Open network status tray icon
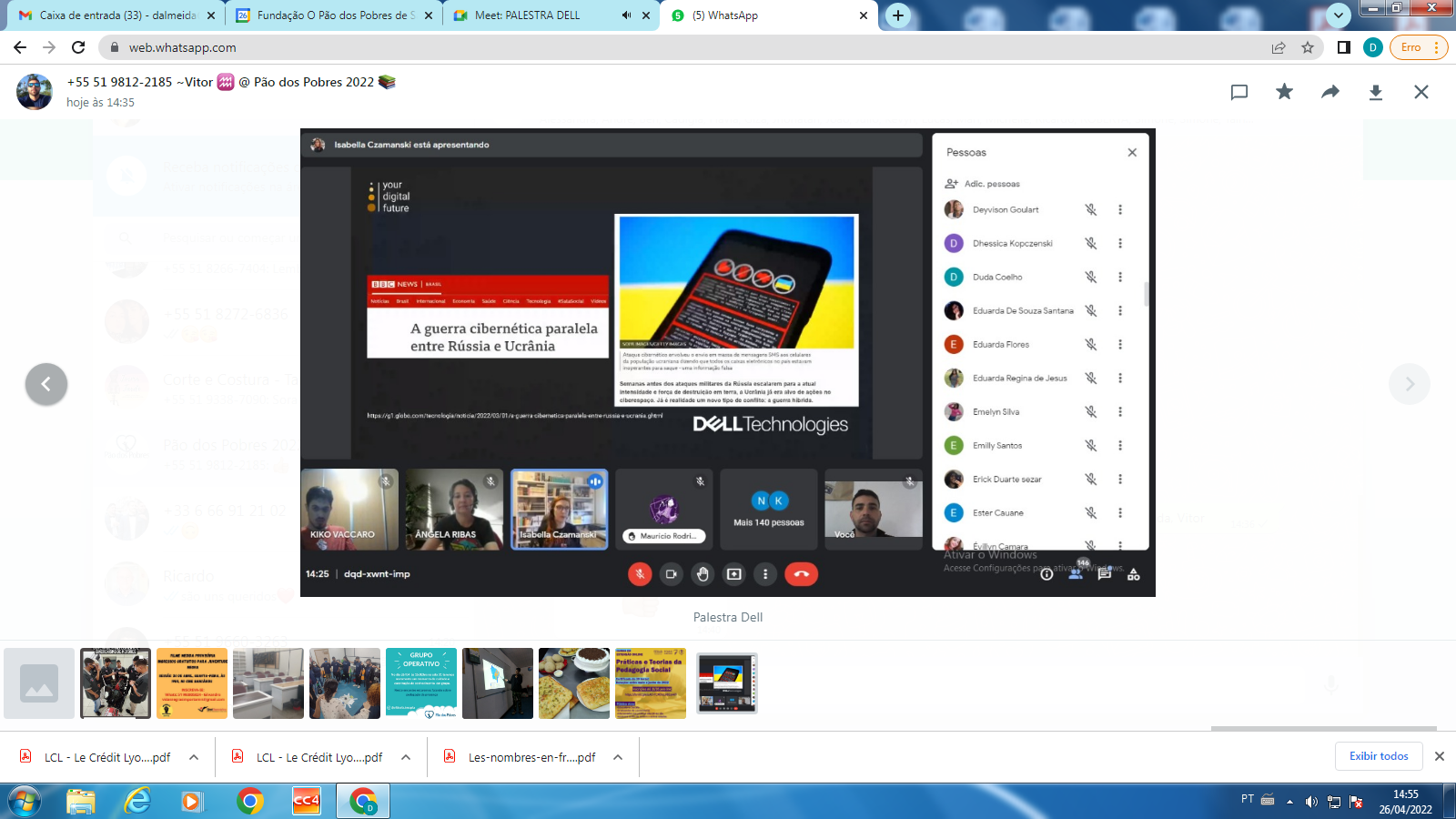The image size is (1456, 819). pos(1334,802)
